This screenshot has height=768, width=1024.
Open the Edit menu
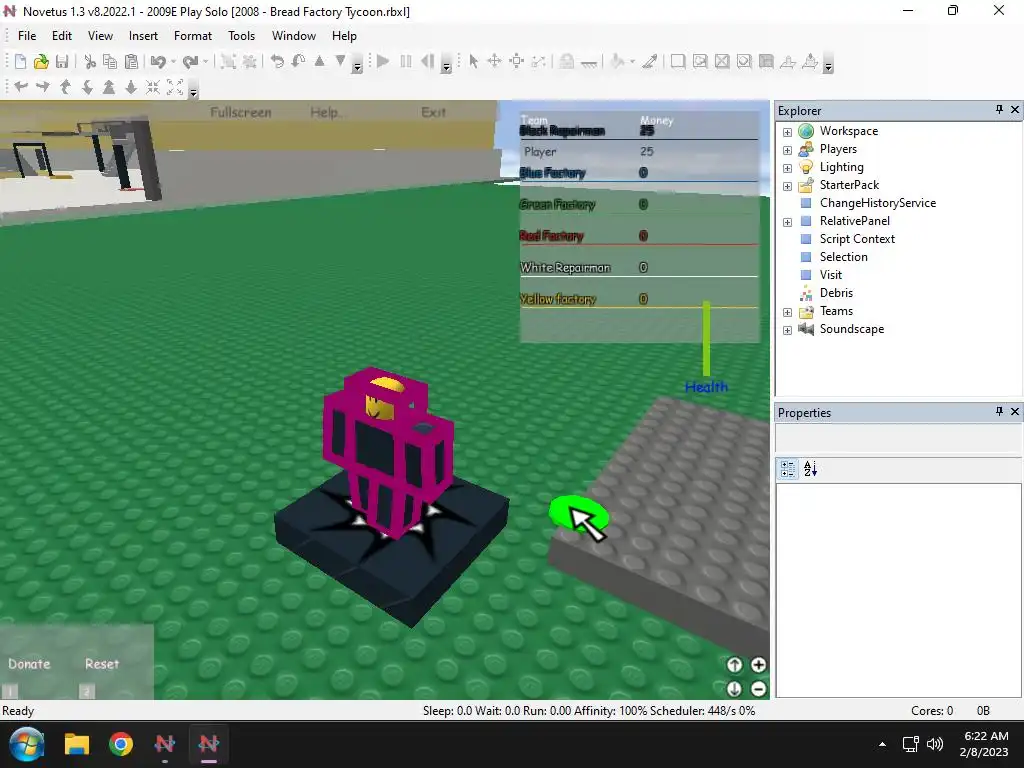(62, 36)
